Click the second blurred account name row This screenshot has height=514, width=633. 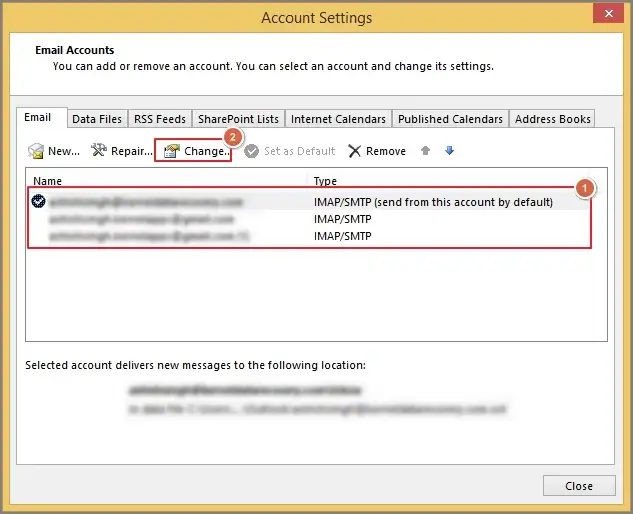pos(141,219)
